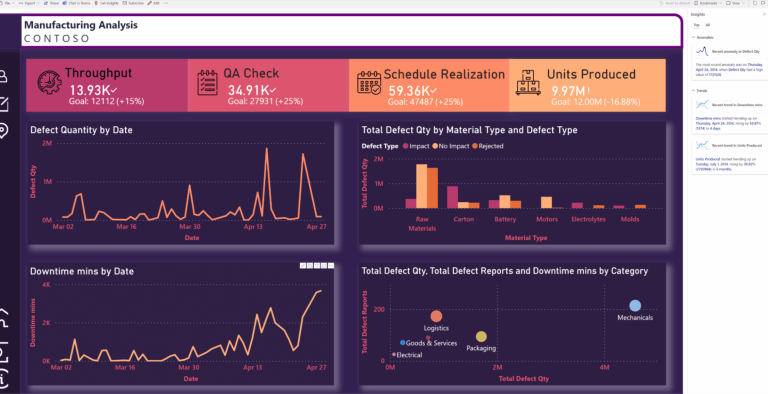Viewport: 768px width, 394px height.
Task: Click the Rejected legend swatch
Action: point(475,146)
